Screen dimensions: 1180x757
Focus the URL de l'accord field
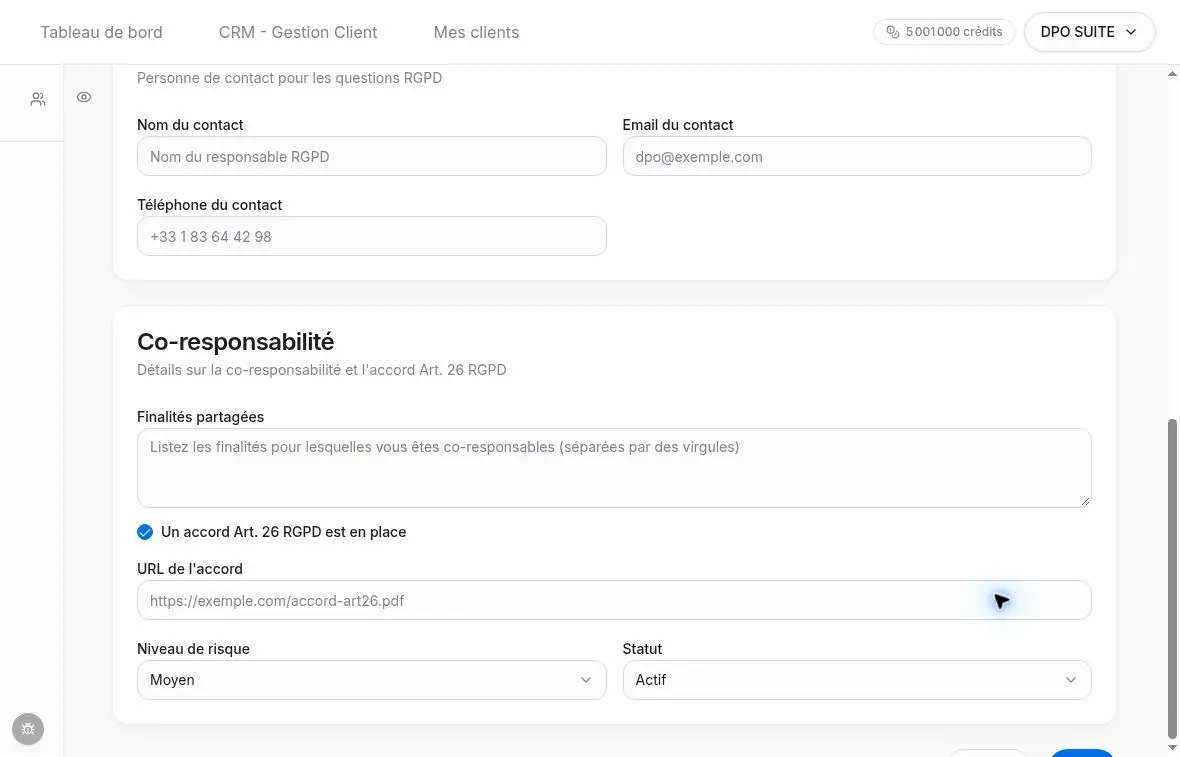614,600
